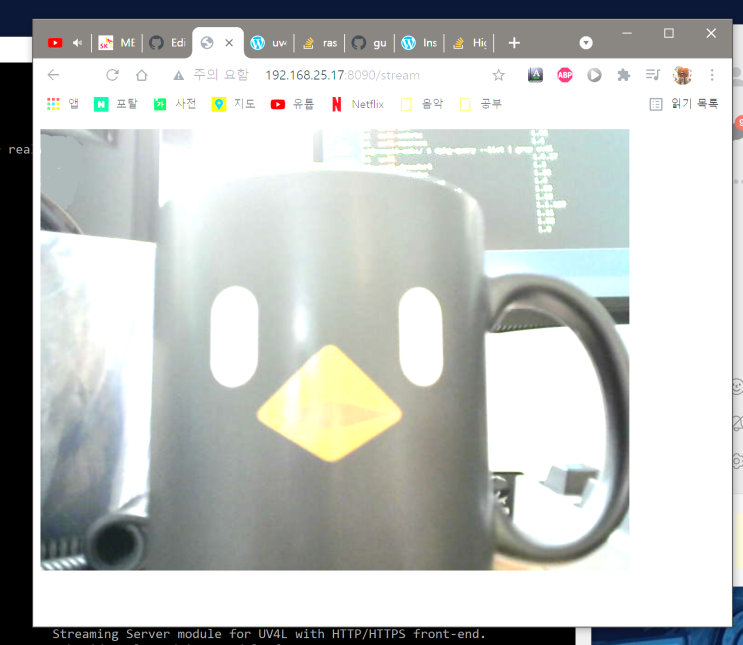Open the 유튭 YouTube bookmark

[x=292, y=104]
